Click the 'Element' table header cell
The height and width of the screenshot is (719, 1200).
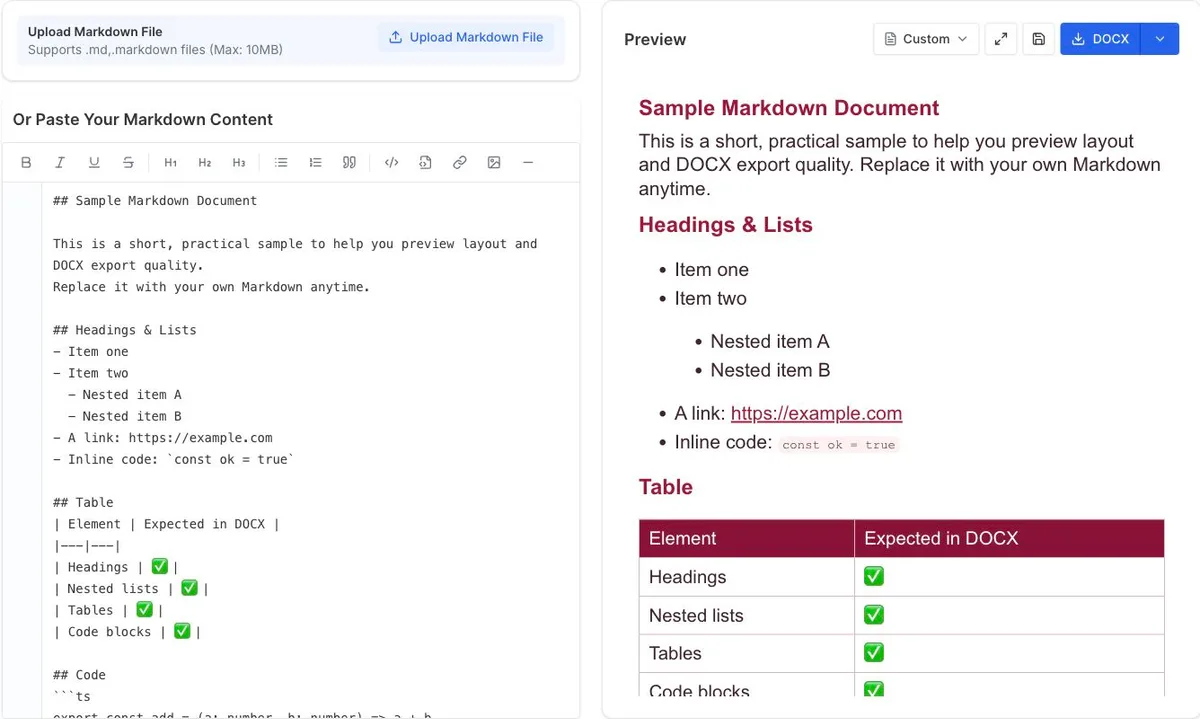[x=747, y=538]
